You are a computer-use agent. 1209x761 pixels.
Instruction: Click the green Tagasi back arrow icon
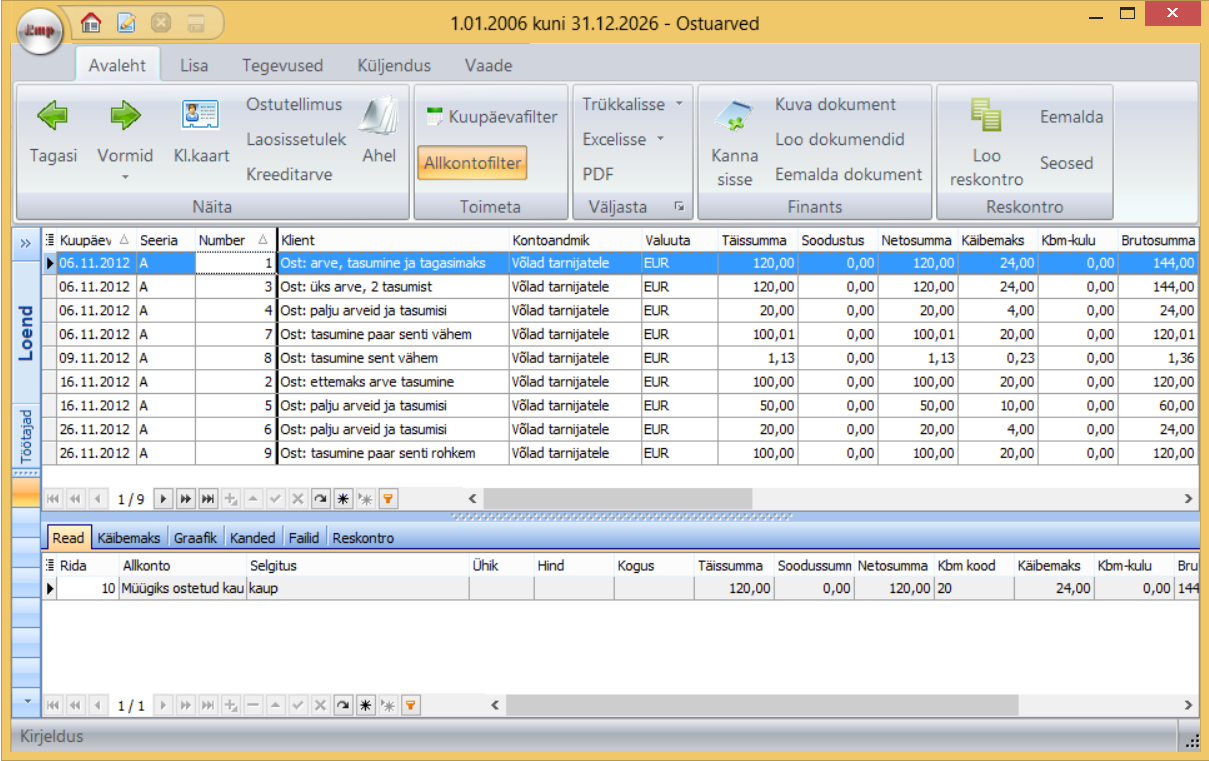coord(53,116)
